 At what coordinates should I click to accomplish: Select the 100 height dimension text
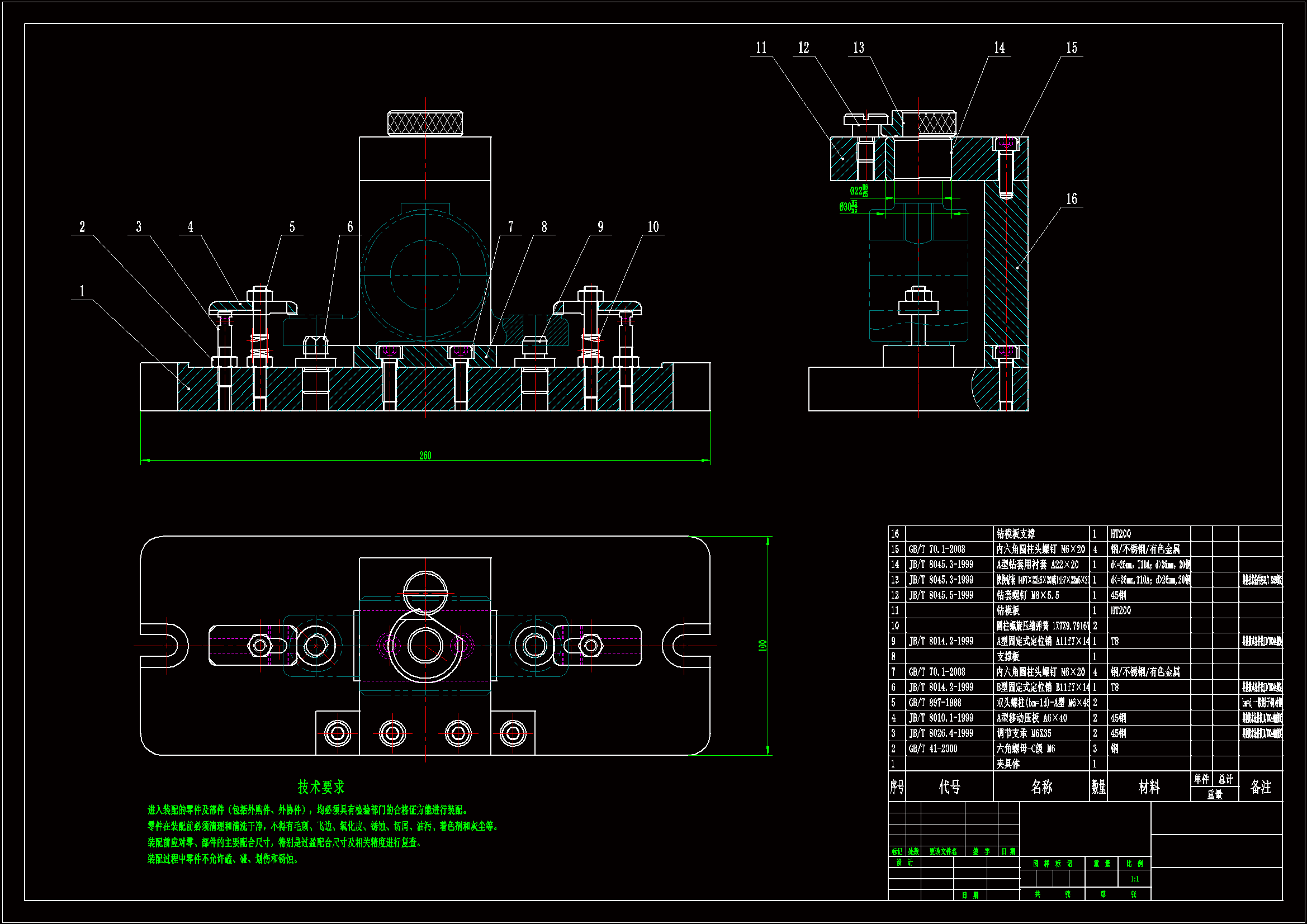[763, 646]
